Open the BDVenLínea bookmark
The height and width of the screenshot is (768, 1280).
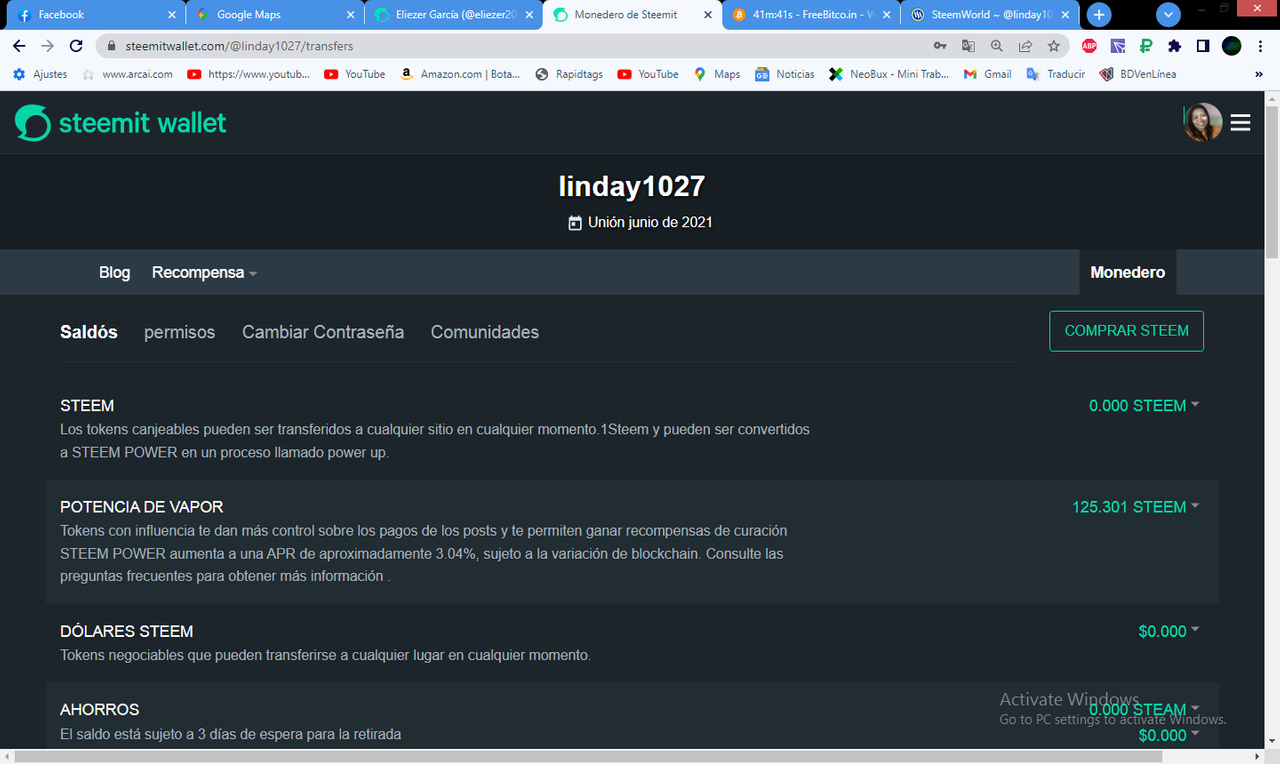click(1138, 74)
